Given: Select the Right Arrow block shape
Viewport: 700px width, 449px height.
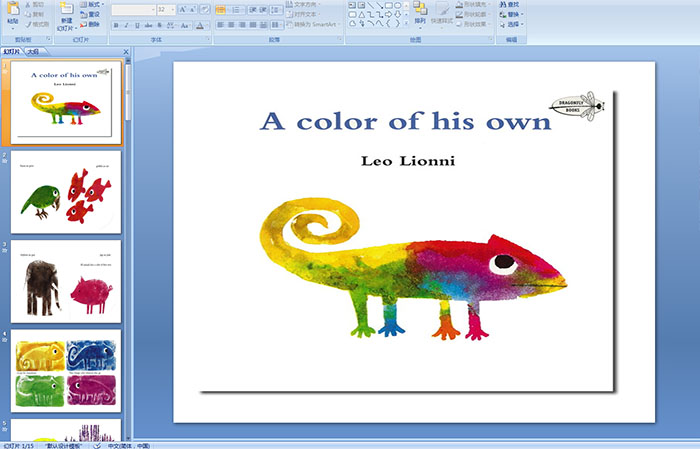Looking at the screenshot, I should click(x=388, y=15).
